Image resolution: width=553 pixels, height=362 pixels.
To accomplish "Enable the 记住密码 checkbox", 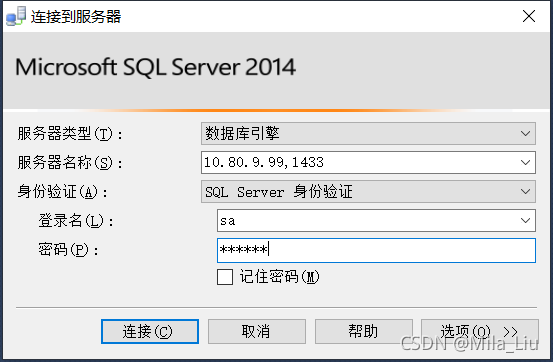I will (225, 277).
